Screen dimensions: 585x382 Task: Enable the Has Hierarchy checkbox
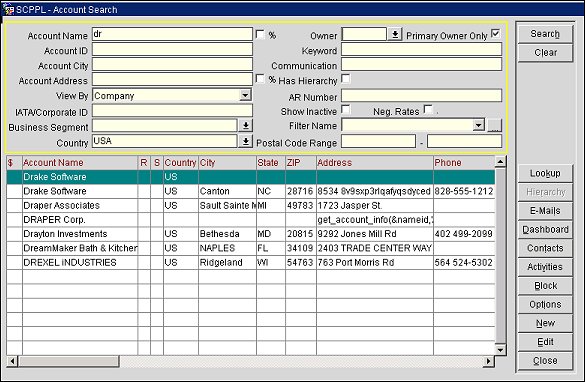pyautogui.click(x=346, y=79)
